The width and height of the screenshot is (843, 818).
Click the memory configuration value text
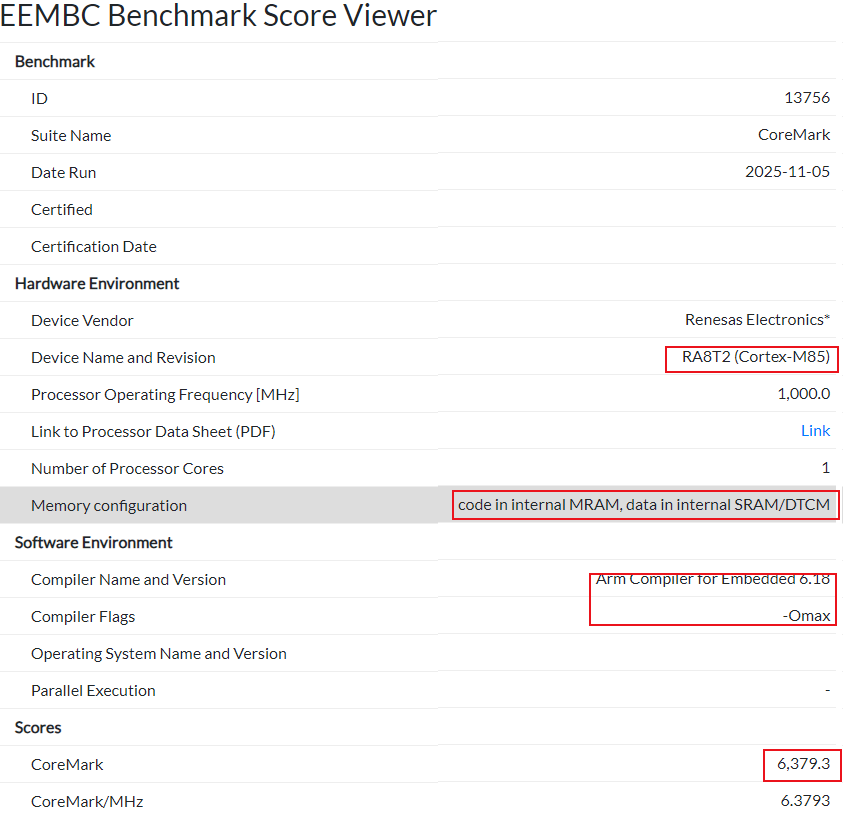coord(644,504)
